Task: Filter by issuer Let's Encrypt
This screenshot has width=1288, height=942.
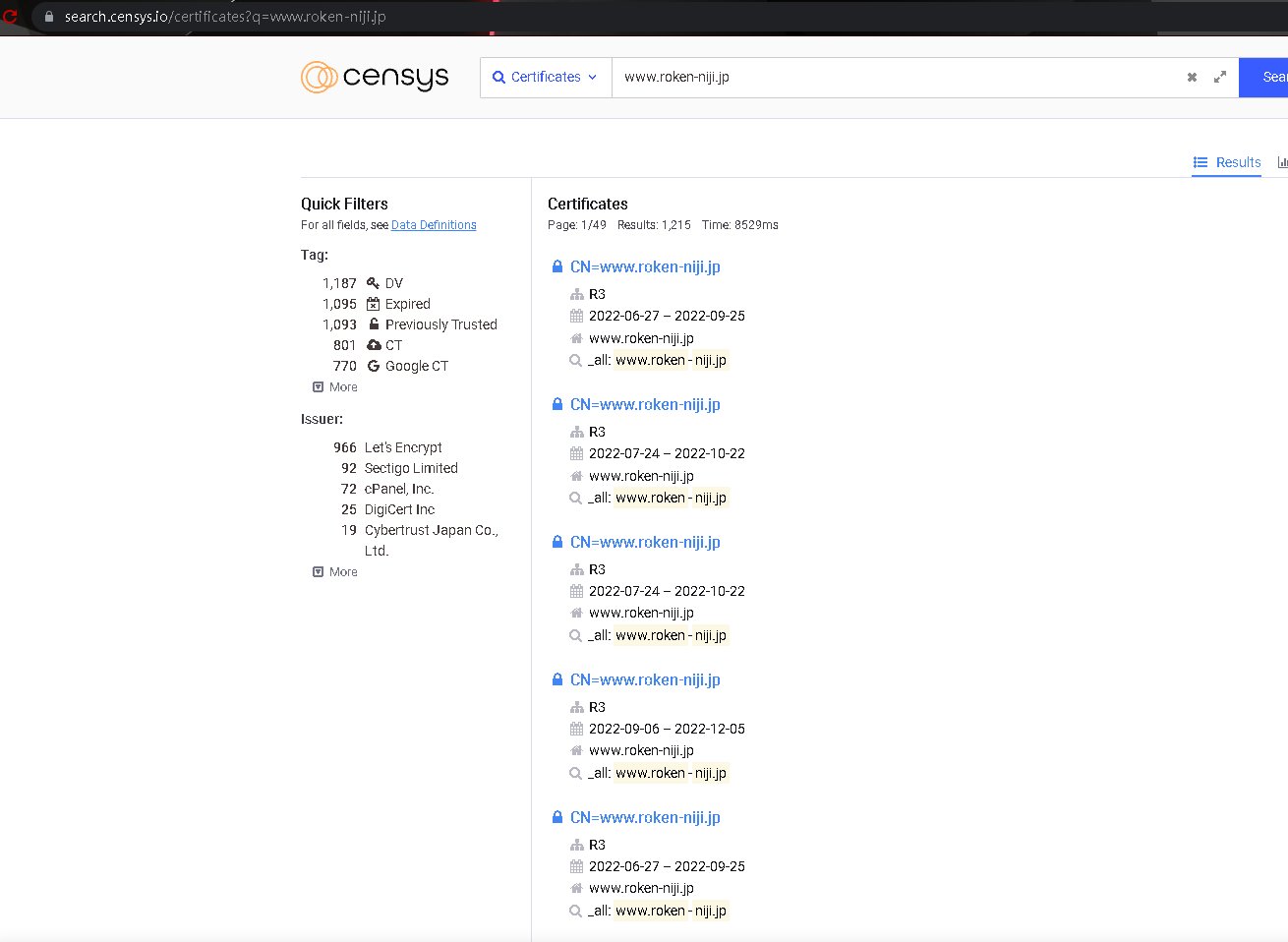Action: 403,447
